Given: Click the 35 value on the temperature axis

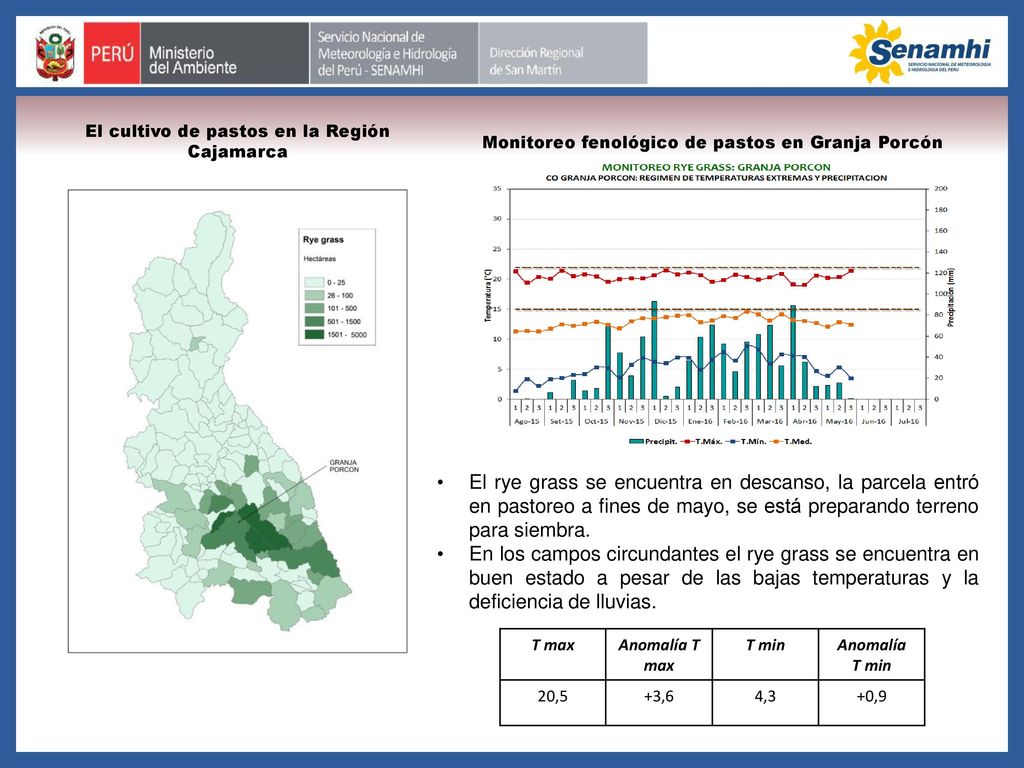Looking at the screenshot, I should coord(497,188).
